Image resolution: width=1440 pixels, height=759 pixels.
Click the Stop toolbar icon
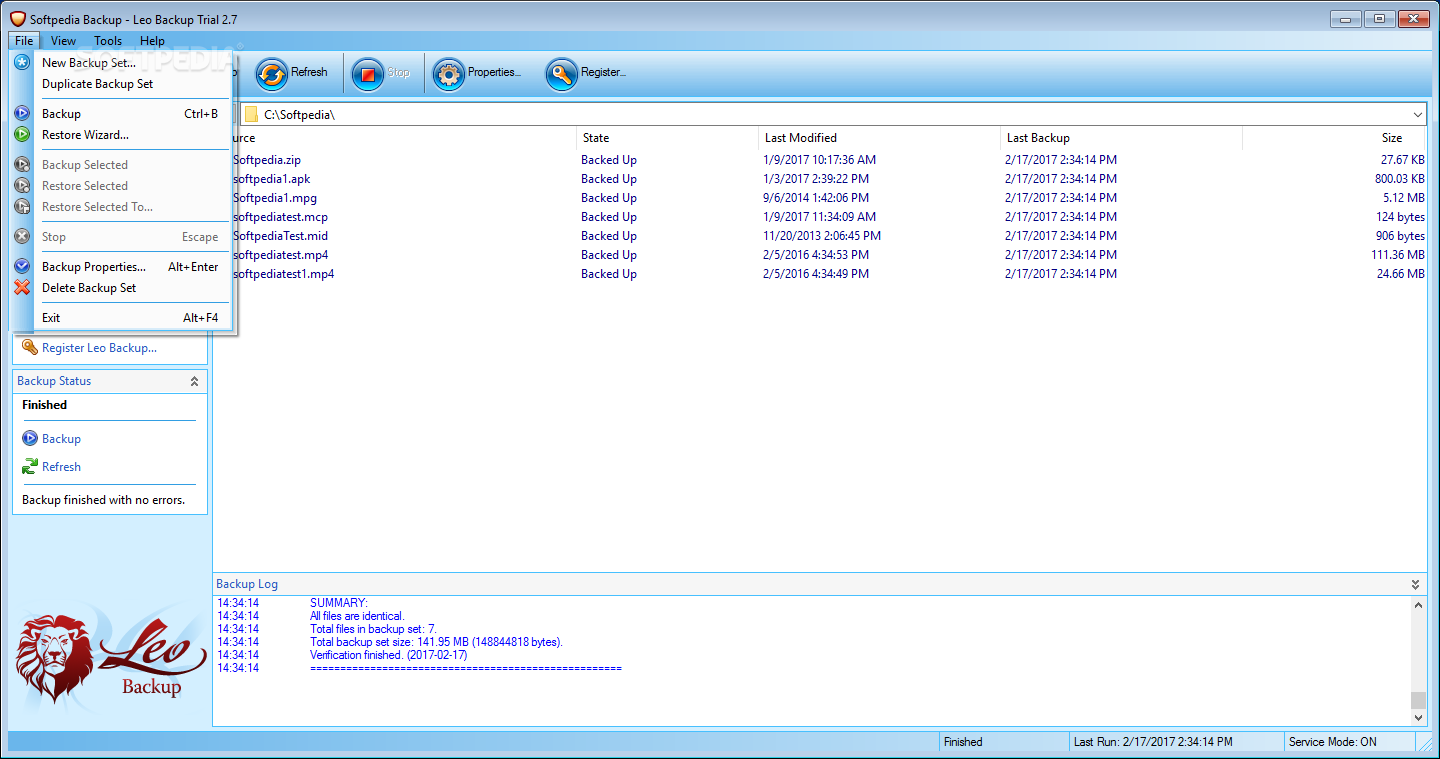[x=368, y=73]
